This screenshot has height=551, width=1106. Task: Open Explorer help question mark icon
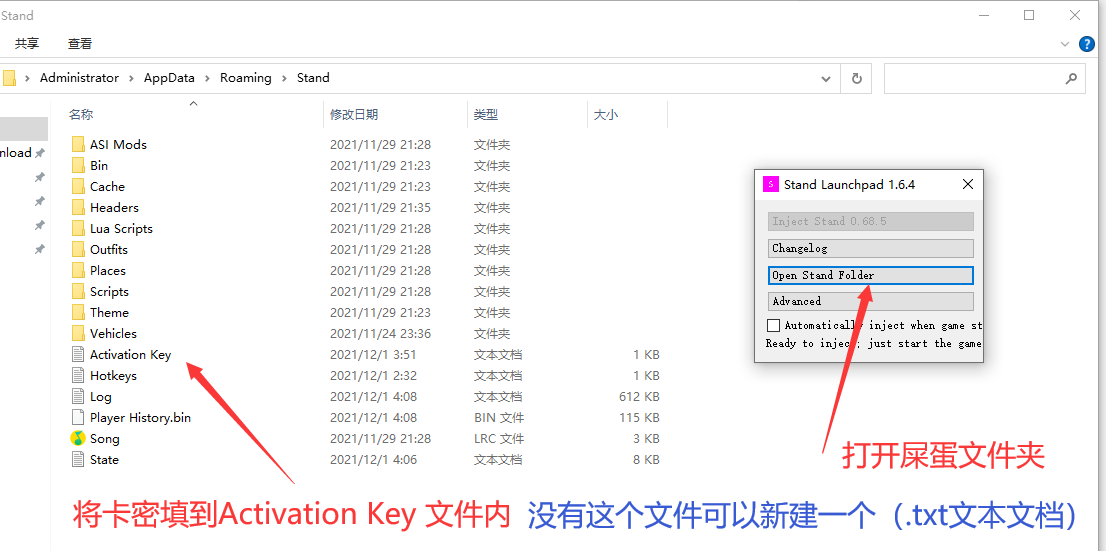(x=1087, y=44)
